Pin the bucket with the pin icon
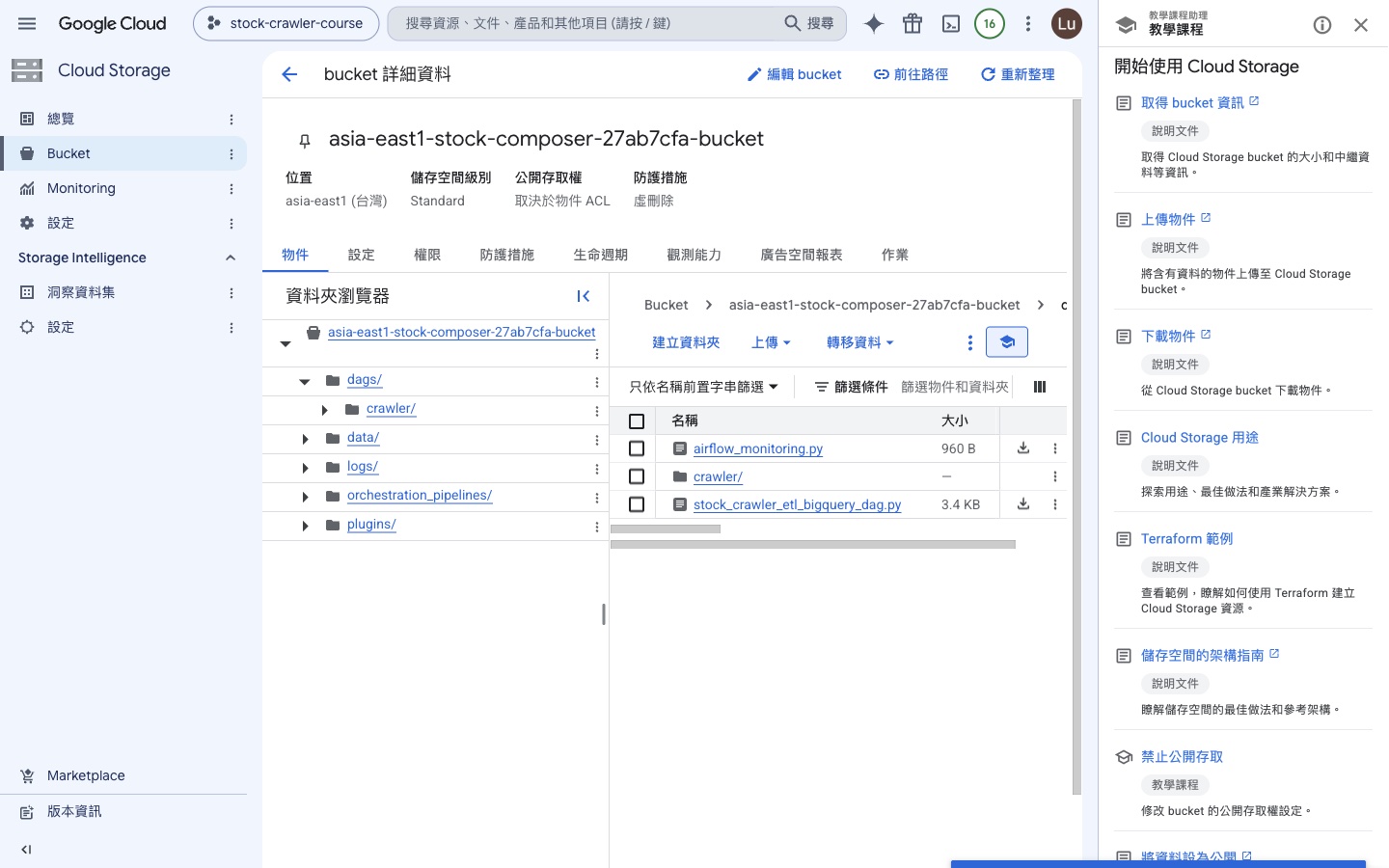The width and height of the screenshot is (1389, 868). pyautogui.click(x=305, y=141)
